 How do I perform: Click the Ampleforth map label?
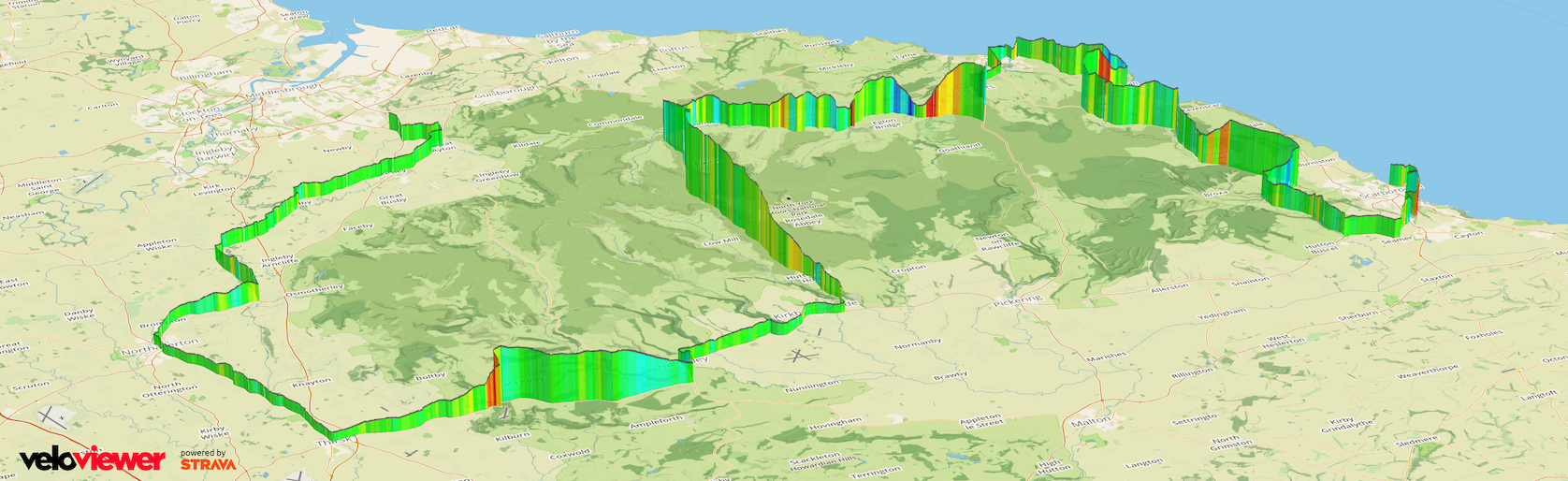[x=657, y=422]
